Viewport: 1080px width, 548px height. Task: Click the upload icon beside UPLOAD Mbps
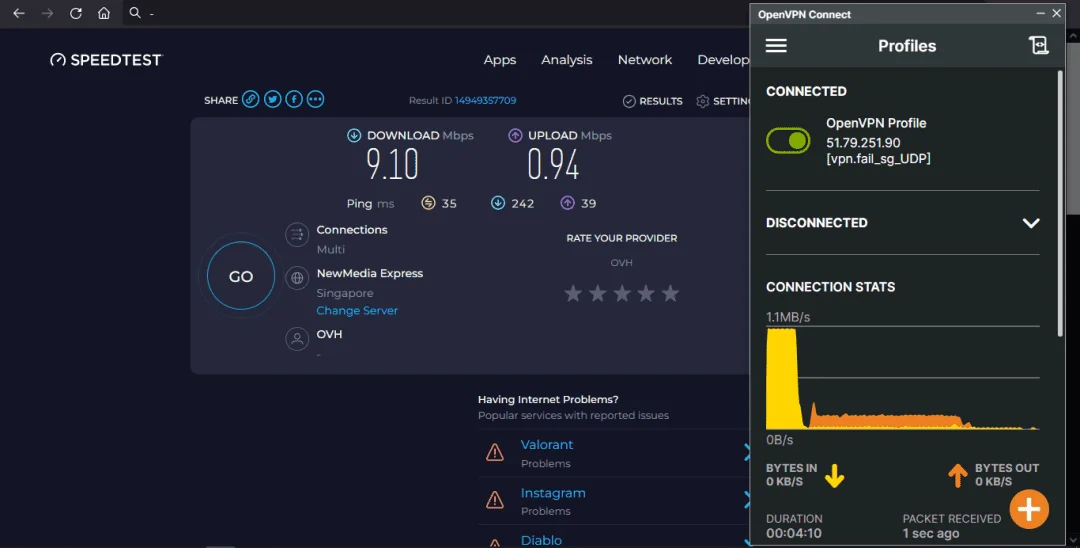pos(515,136)
